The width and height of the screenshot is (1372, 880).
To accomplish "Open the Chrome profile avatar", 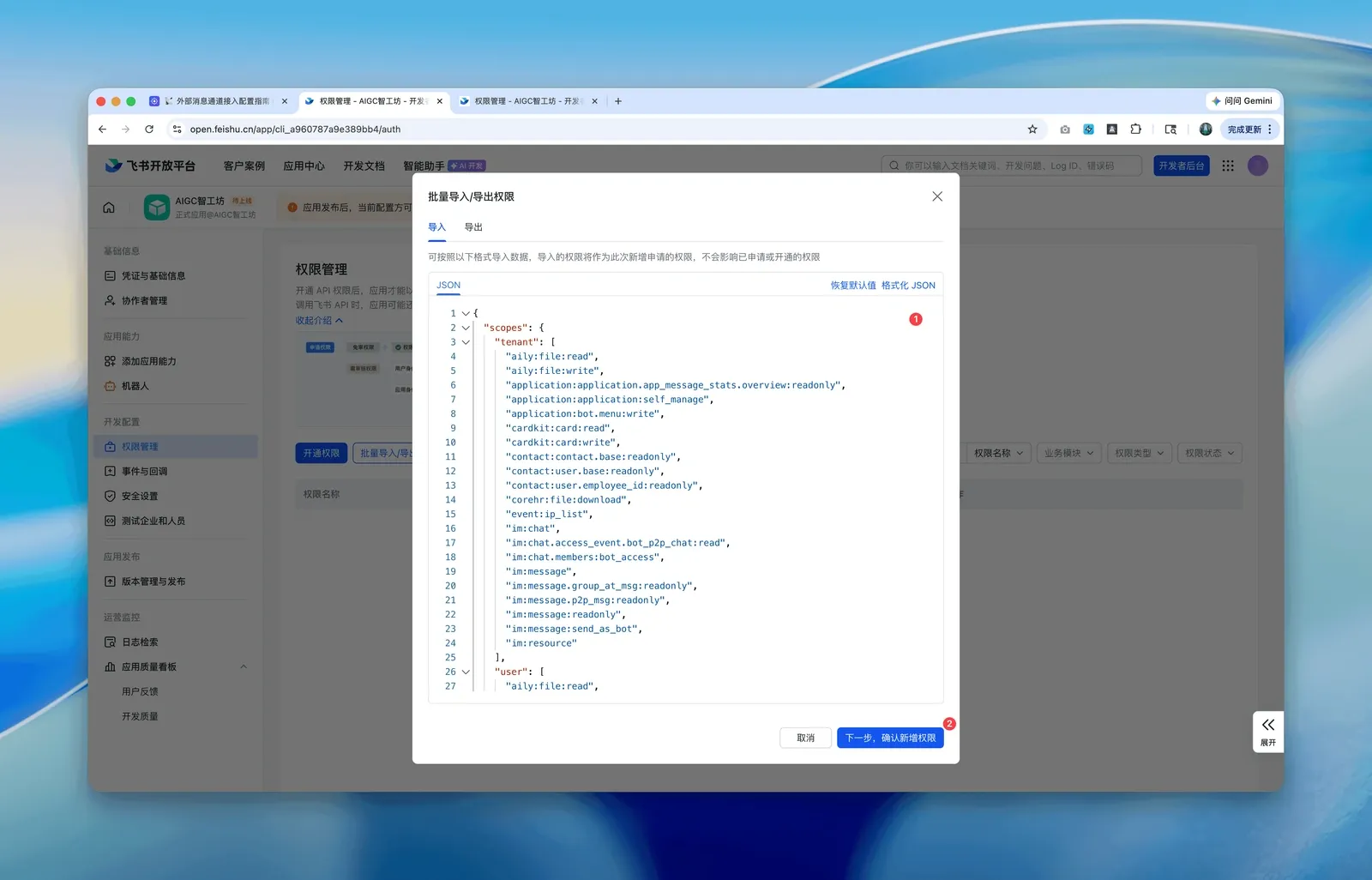I will coord(1206,130).
